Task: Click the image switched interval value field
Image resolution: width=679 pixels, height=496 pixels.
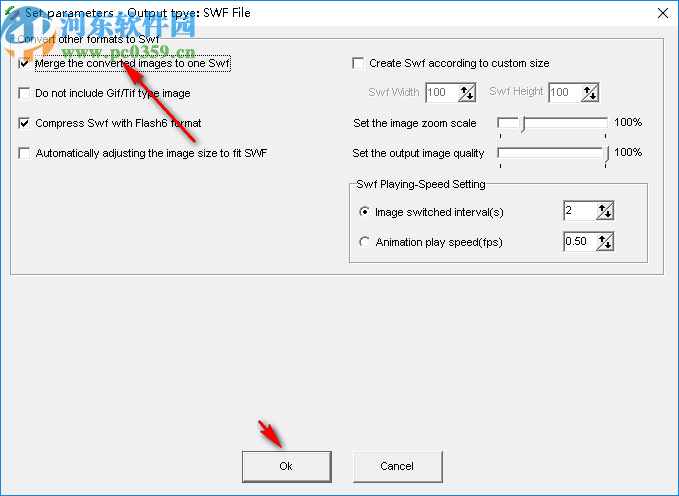Action: (580, 211)
